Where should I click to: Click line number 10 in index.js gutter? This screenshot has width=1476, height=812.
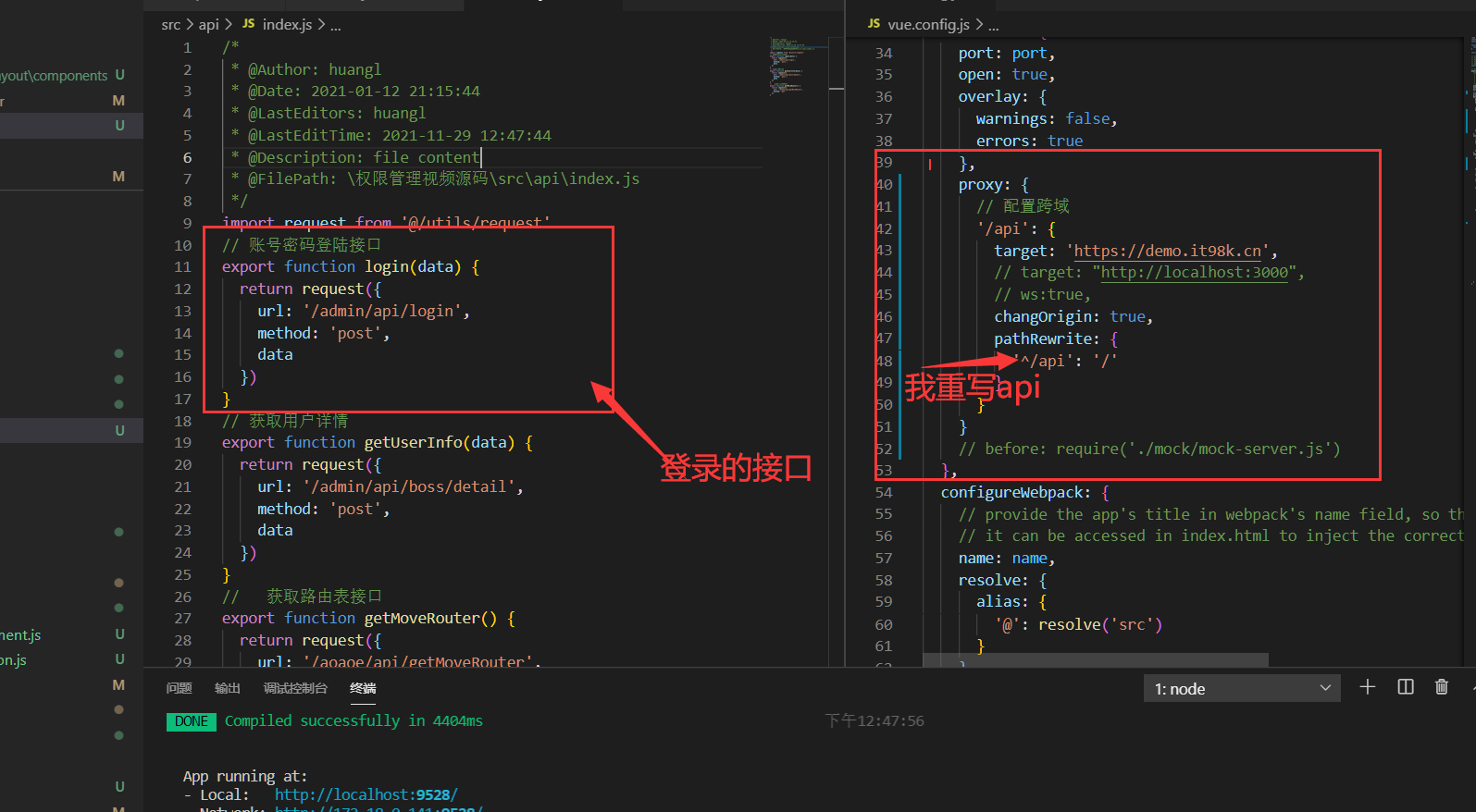tap(183, 245)
